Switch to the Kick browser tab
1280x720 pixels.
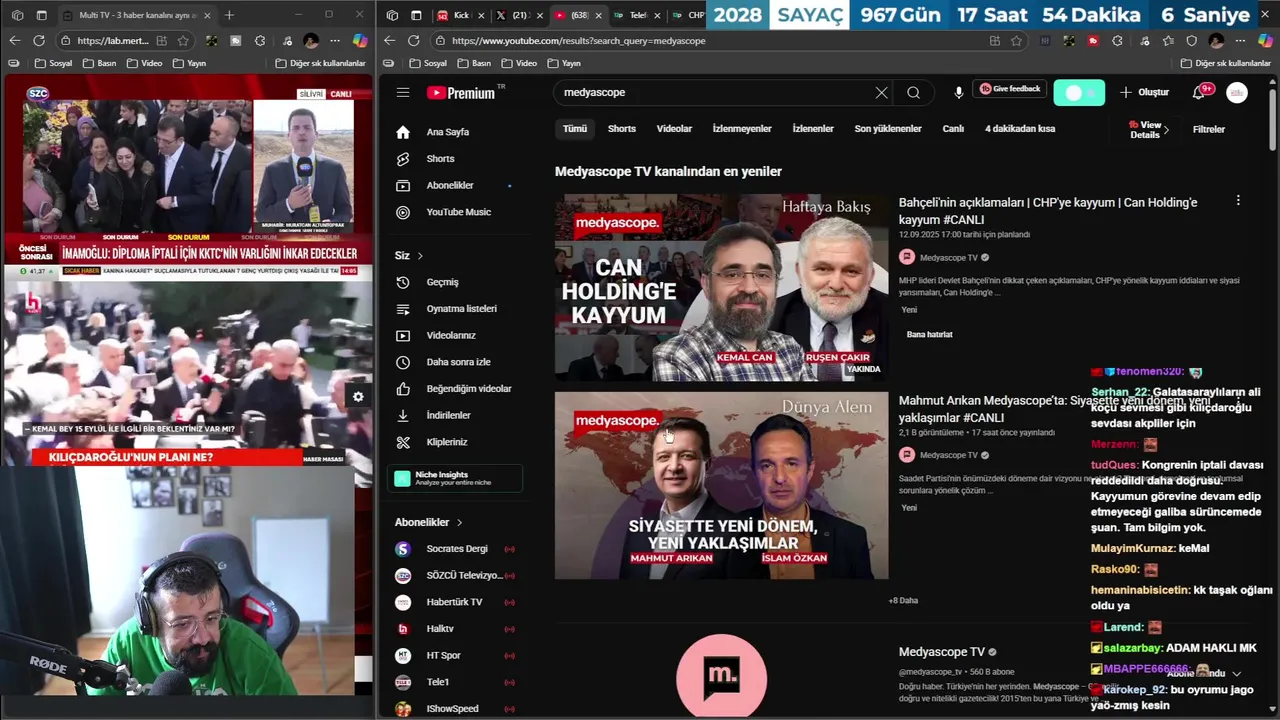pos(460,15)
